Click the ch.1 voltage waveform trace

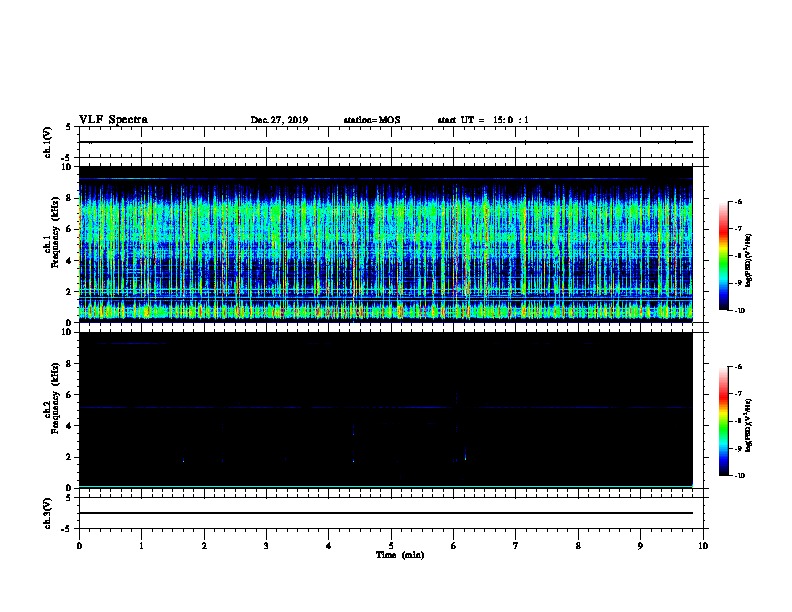point(386,142)
